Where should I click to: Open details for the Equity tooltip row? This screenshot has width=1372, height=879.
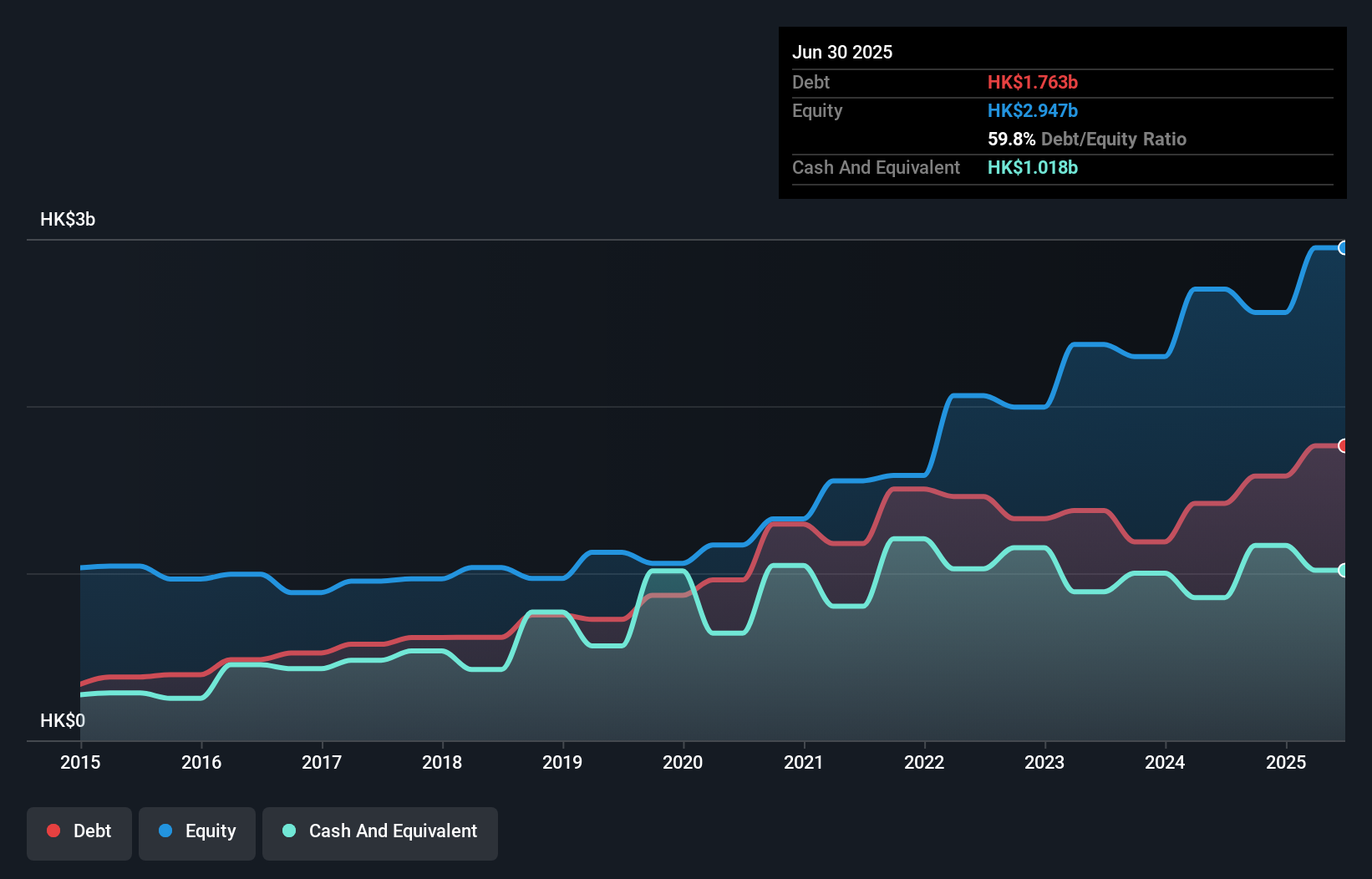[817, 110]
